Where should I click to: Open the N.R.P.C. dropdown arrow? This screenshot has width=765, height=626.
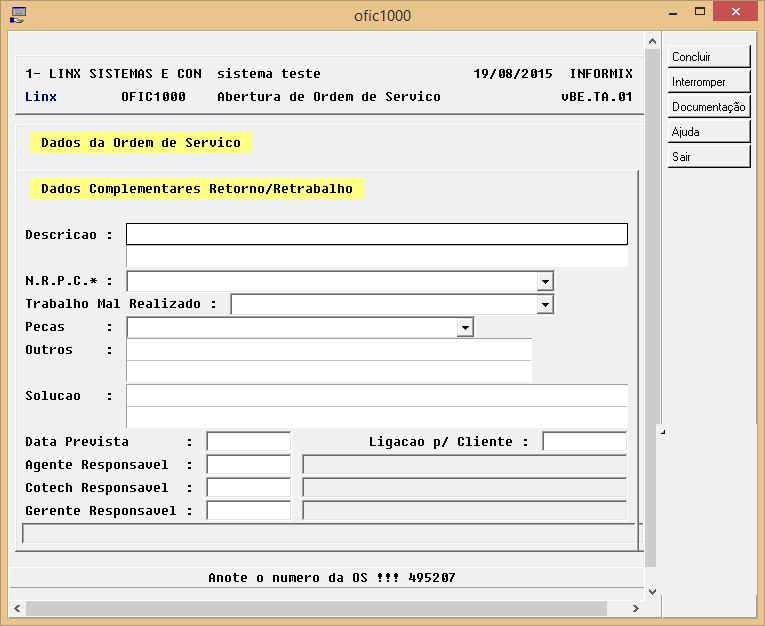[x=545, y=282]
